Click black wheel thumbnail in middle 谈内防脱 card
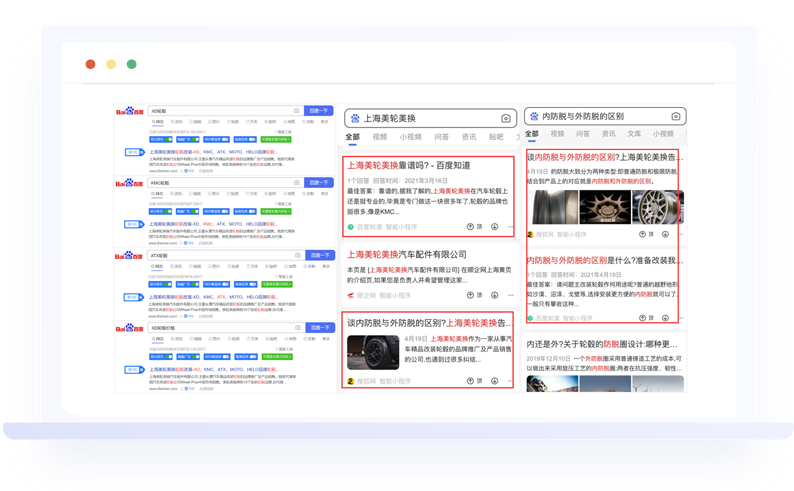The image size is (794, 491). pos(373,352)
